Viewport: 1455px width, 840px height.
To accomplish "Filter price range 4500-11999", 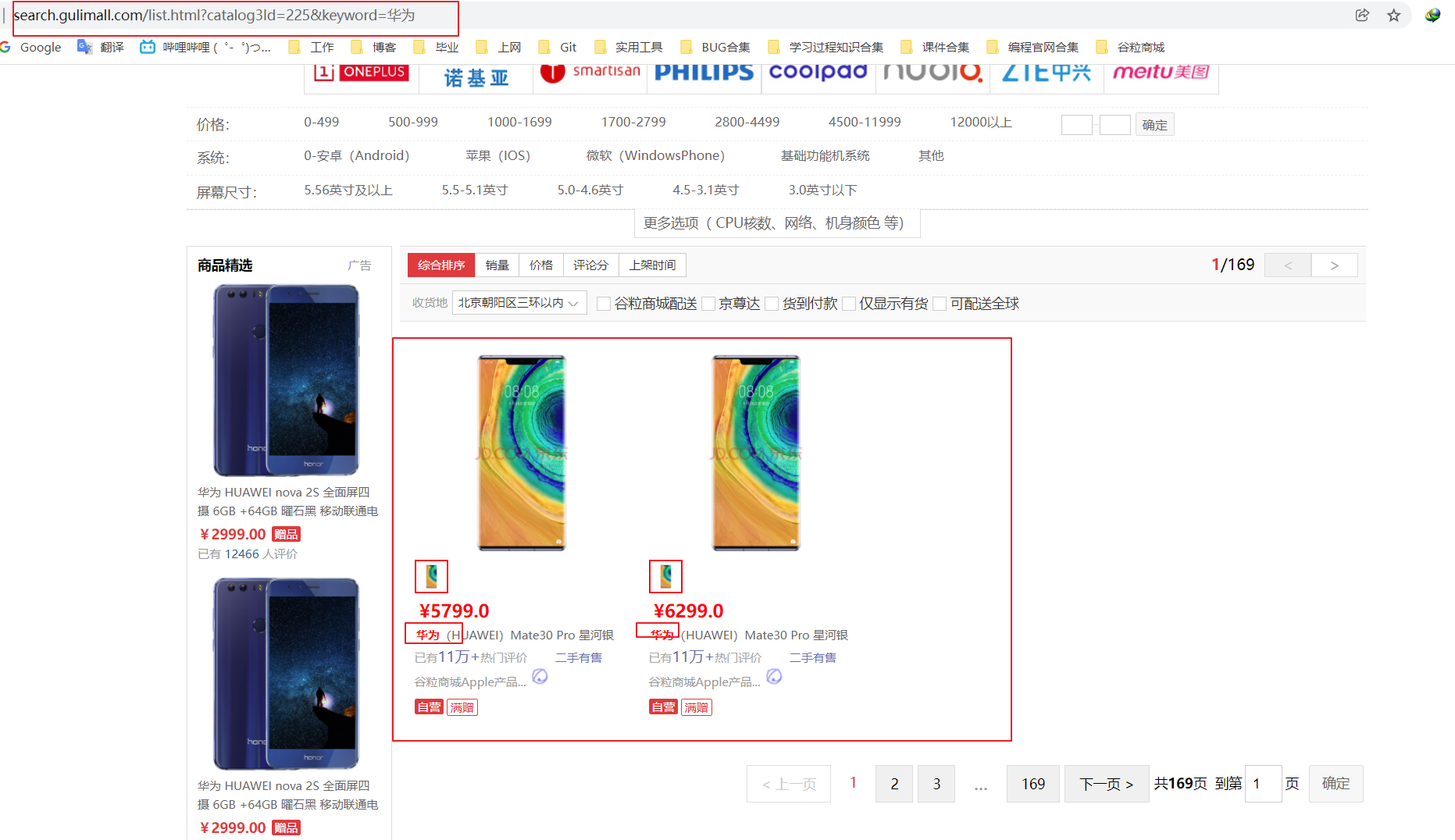I will (x=865, y=123).
